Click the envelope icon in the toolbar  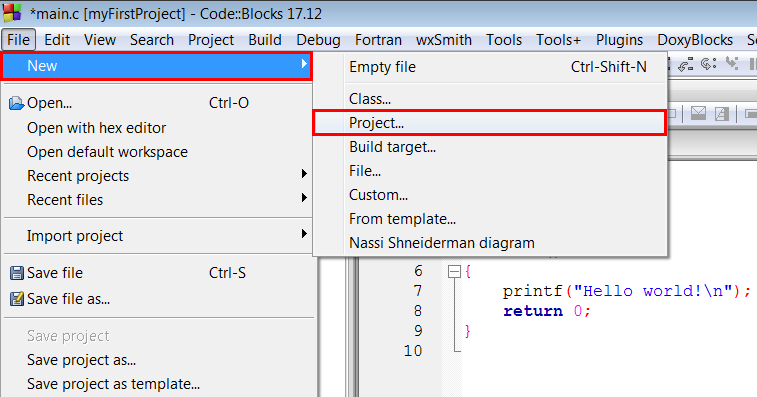pos(698,113)
